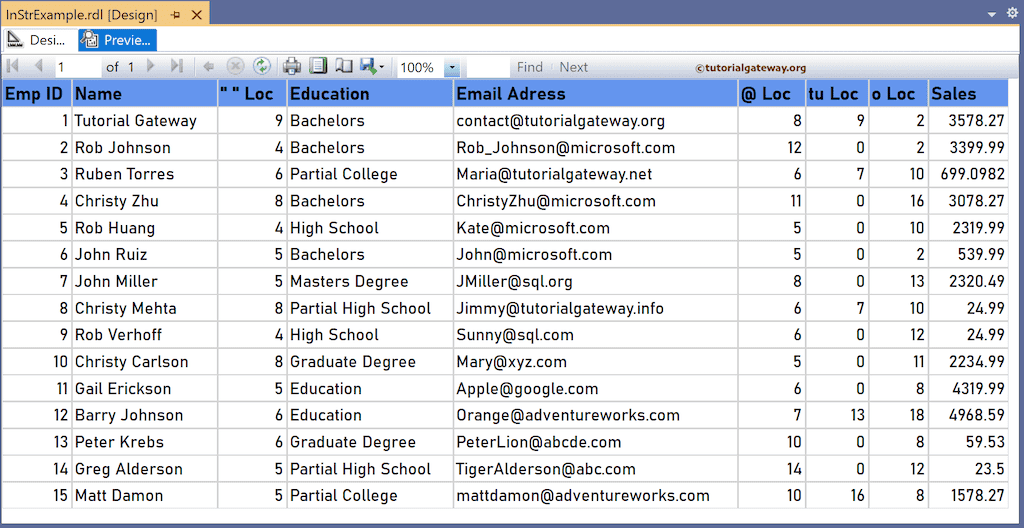Screen dimensions: 1024x528
Task: Click the Find button
Action: 530,67
